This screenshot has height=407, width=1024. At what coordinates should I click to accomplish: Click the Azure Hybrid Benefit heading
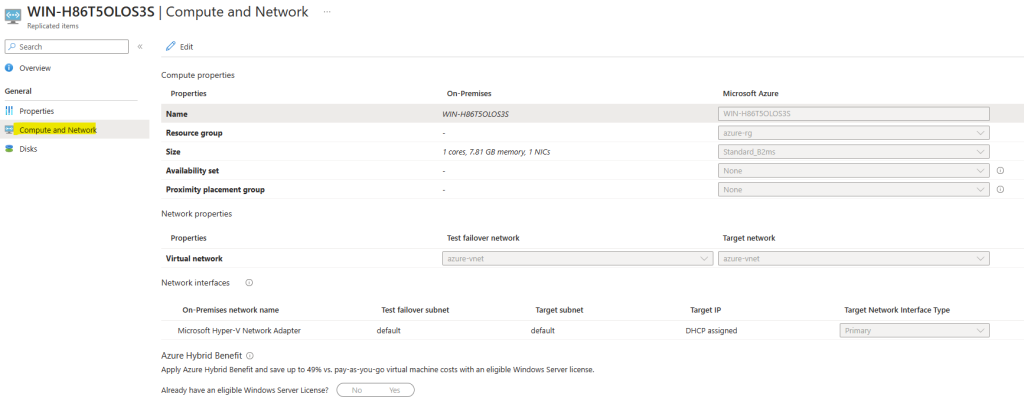[201, 356]
